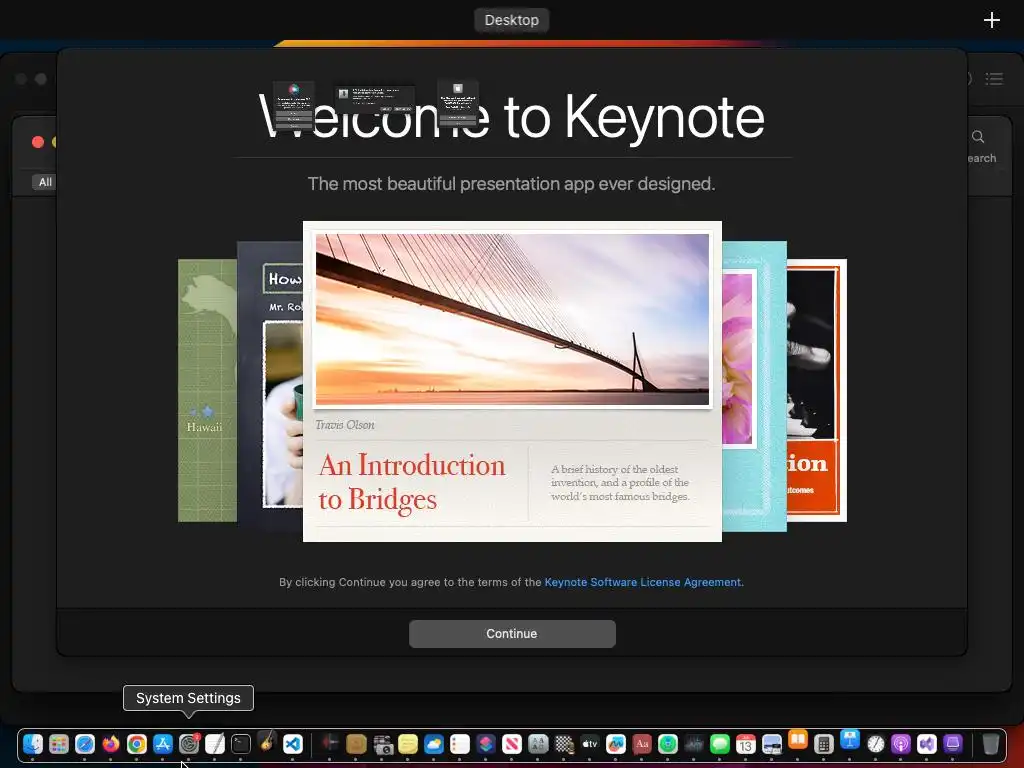
Task: Open the Dictionary app from the Dock
Action: pos(642,744)
